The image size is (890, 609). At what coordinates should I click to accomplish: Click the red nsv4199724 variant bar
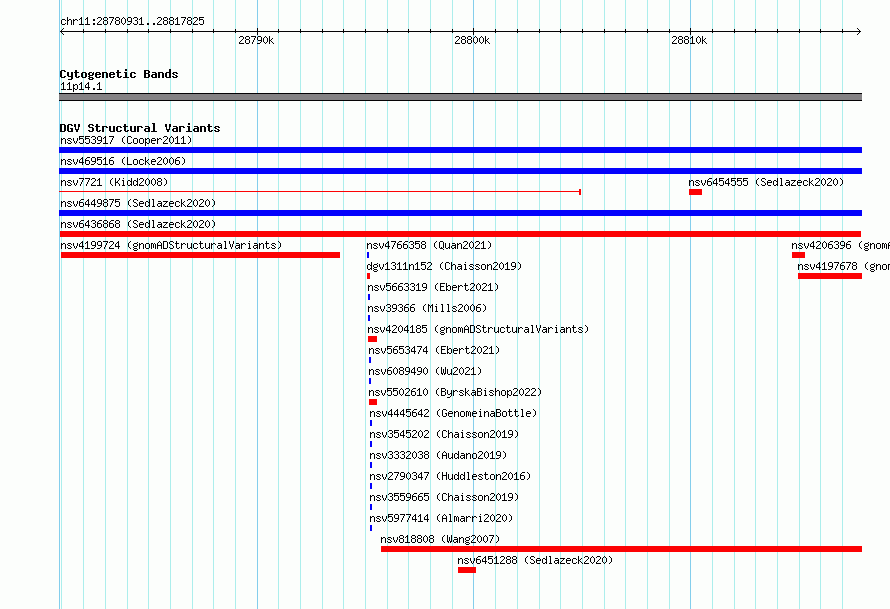click(200, 255)
